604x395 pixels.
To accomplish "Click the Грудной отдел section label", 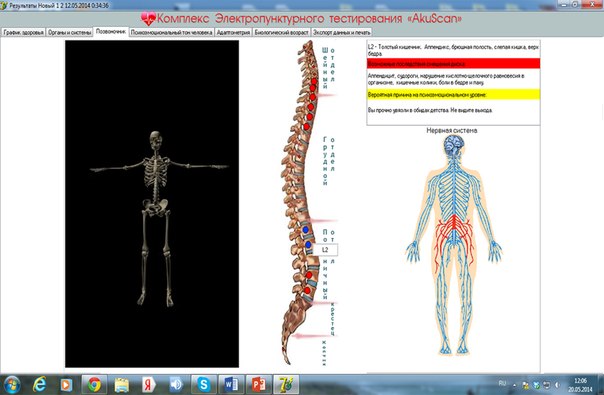I will 329,161.
